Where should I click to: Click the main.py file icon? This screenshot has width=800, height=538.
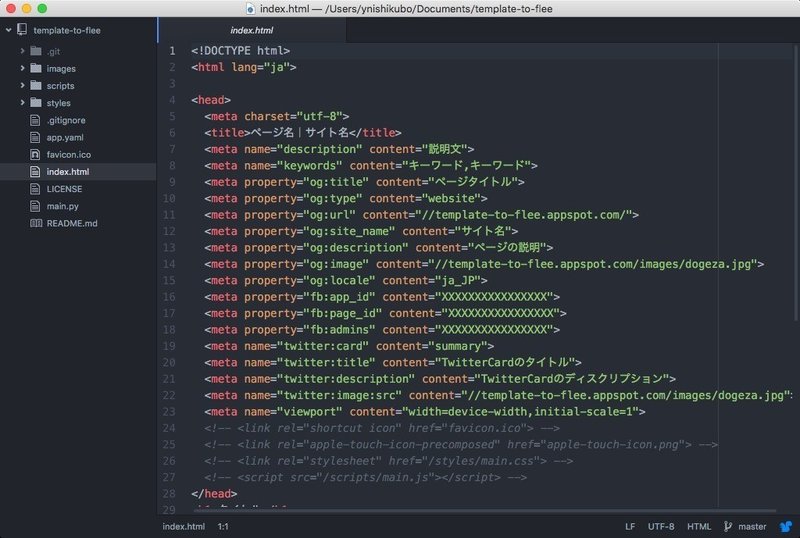point(35,206)
